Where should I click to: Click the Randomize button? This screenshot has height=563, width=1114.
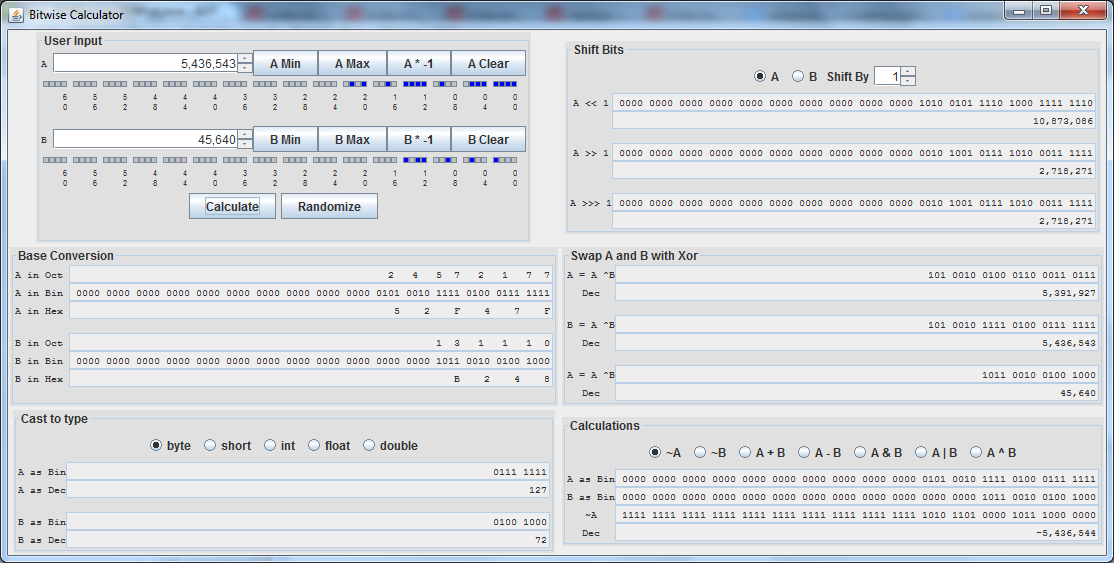pos(329,206)
